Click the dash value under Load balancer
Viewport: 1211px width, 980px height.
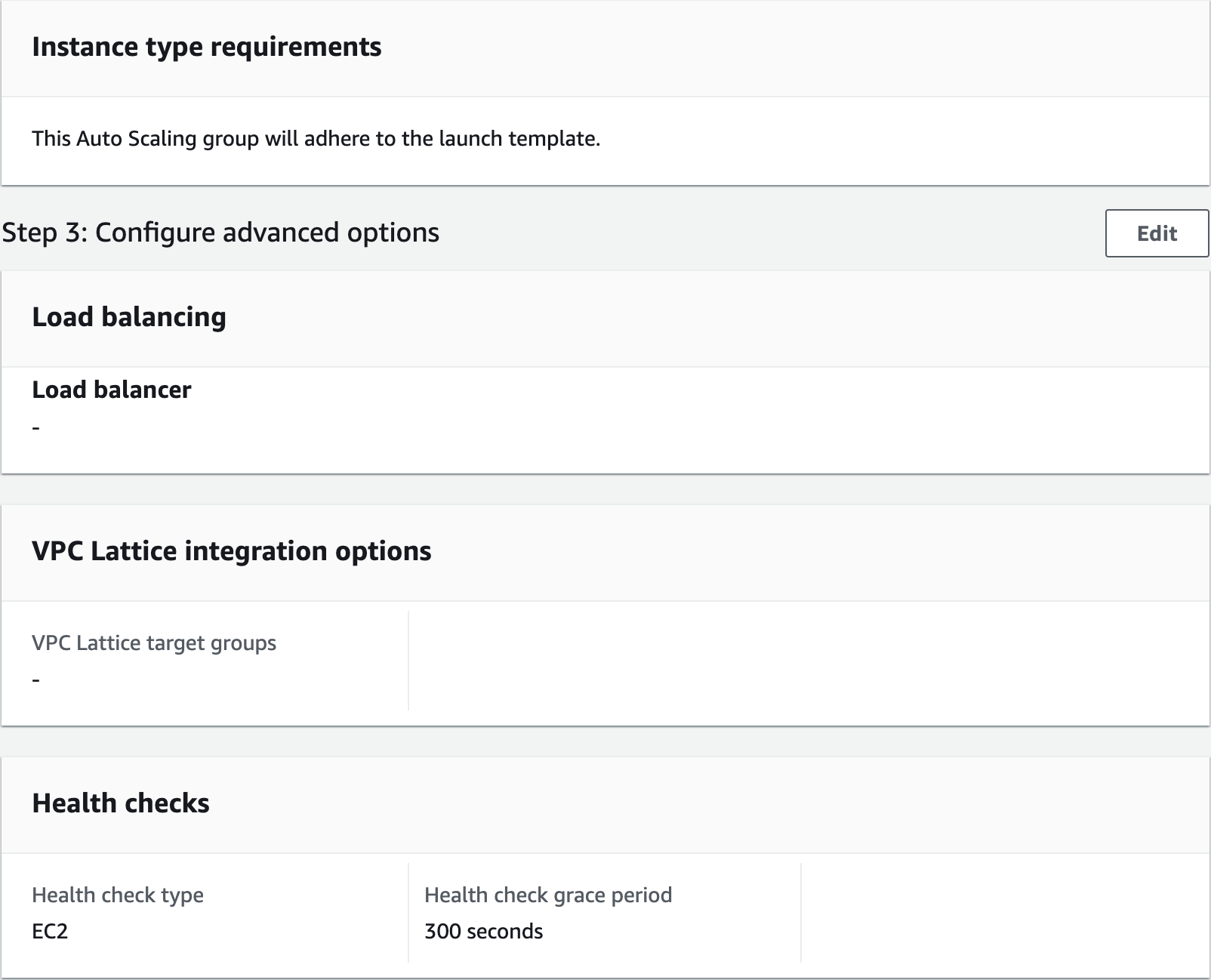click(x=36, y=427)
